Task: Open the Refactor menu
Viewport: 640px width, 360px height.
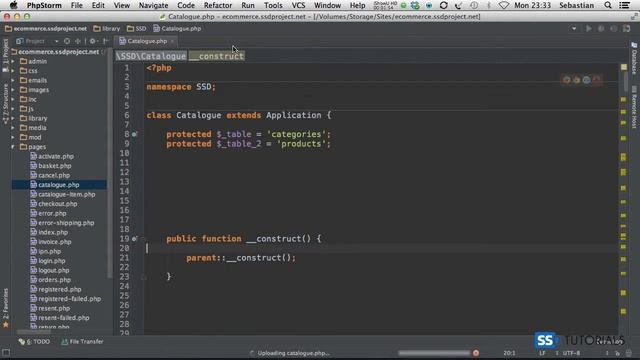Action: pos(218,5)
